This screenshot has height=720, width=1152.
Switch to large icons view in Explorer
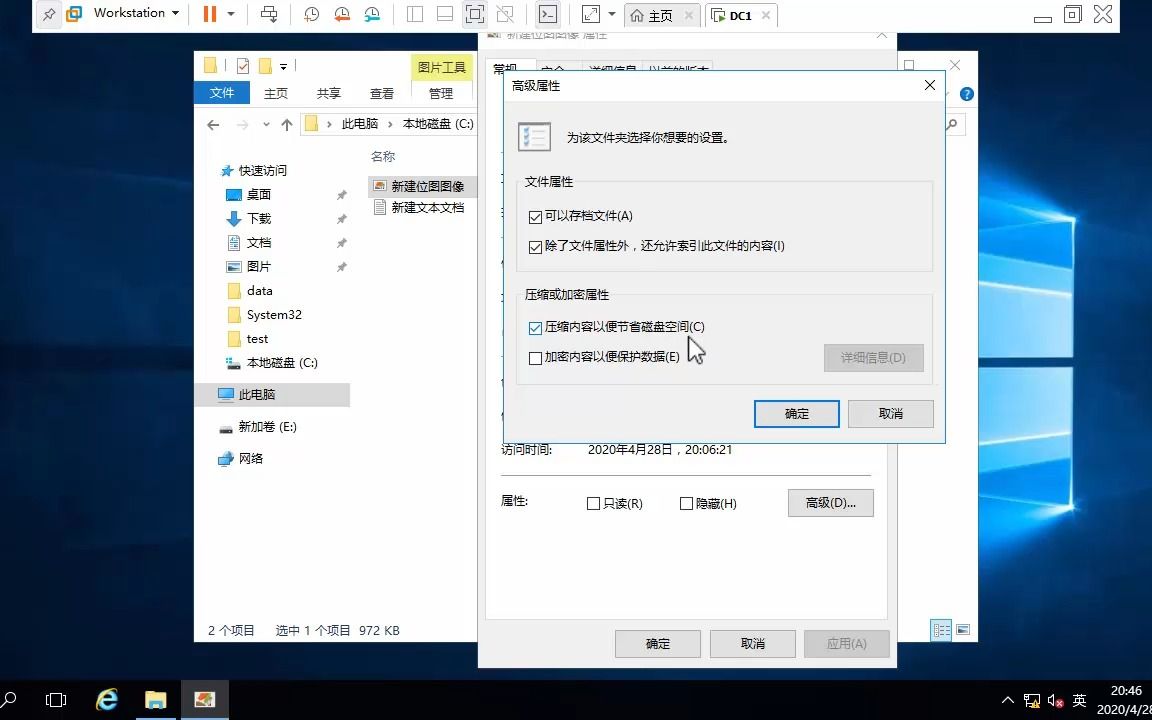(x=963, y=630)
